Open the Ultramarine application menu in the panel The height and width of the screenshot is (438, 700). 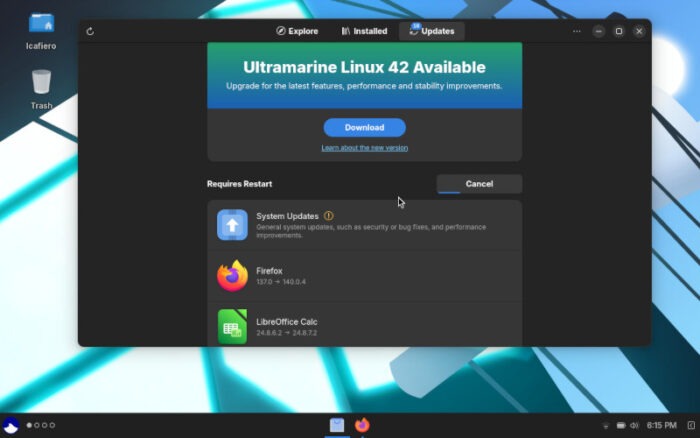point(11,425)
